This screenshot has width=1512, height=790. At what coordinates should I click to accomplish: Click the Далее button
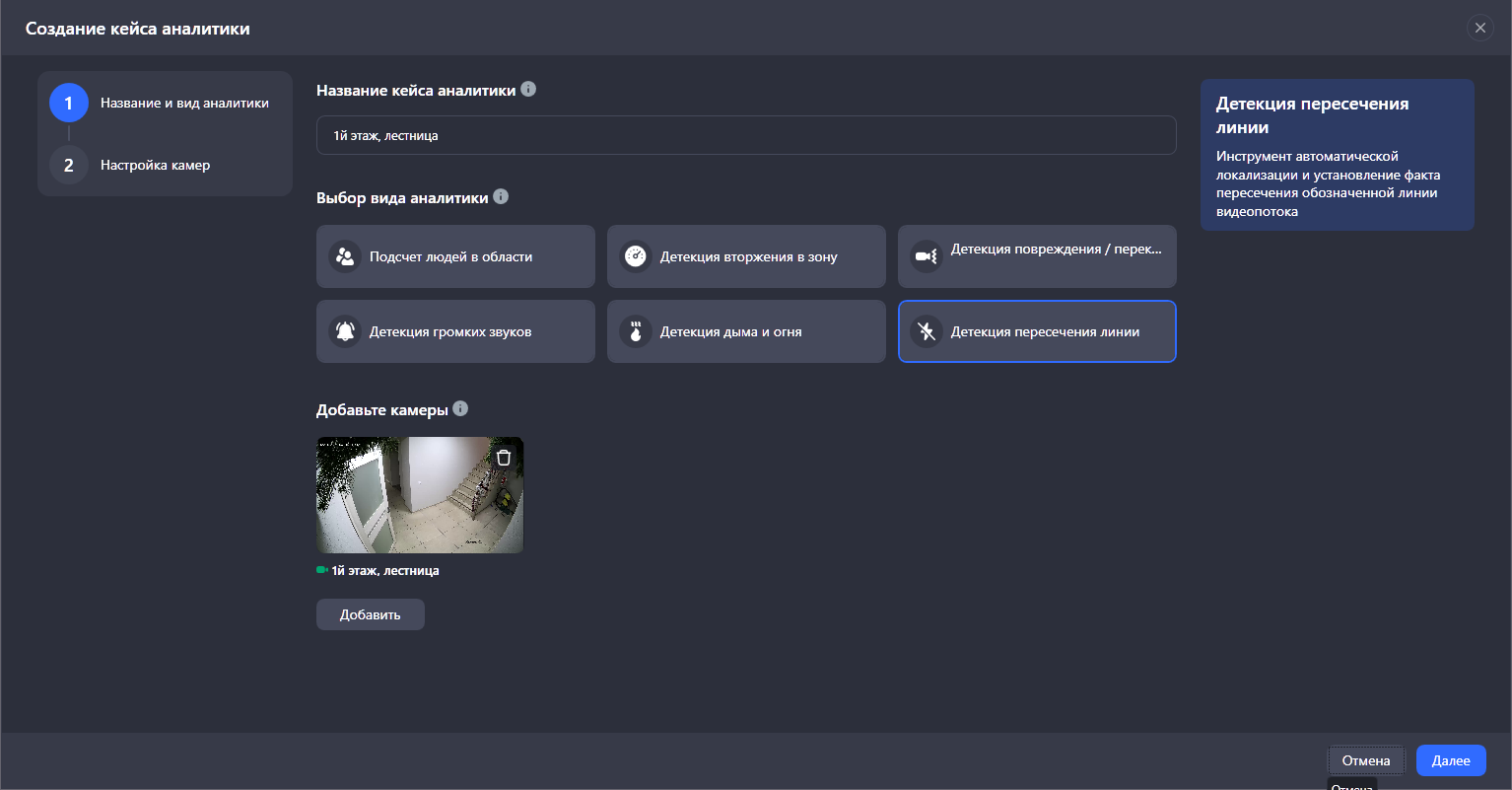(1450, 760)
